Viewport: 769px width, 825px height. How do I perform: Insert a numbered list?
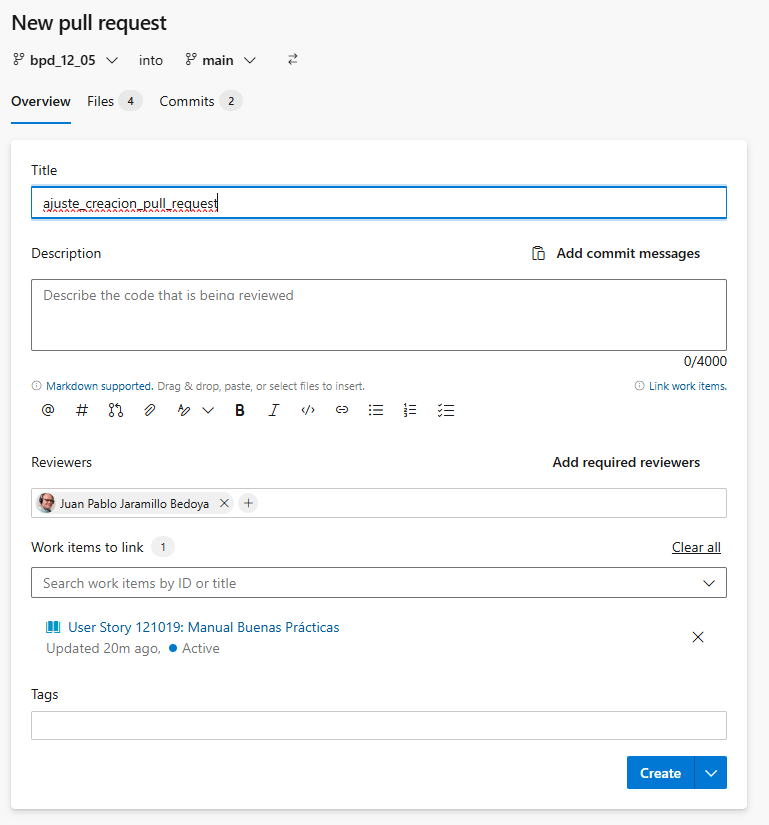pyautogui.click(x=410, y=410)
